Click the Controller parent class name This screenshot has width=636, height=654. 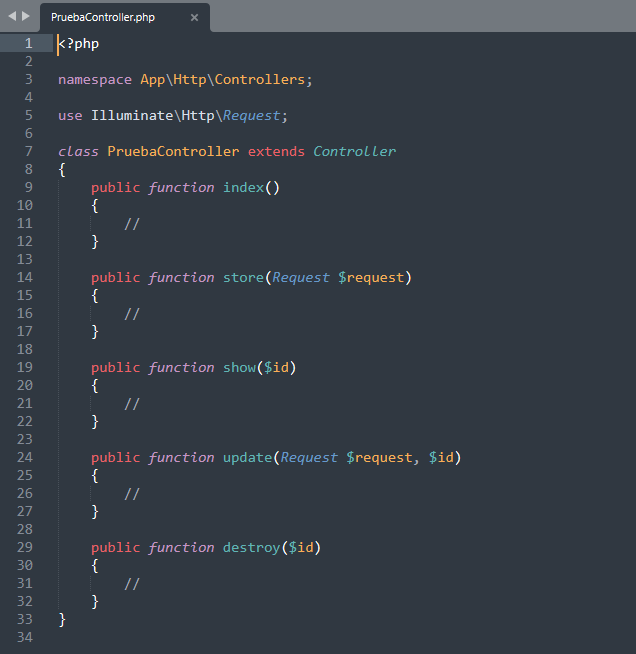coord(354,151)
